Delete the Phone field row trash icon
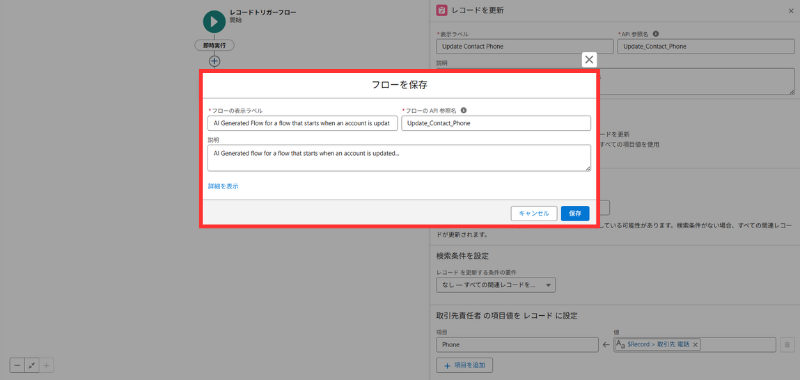This screenshot has width=800, height=380. [x=787, y=345]
